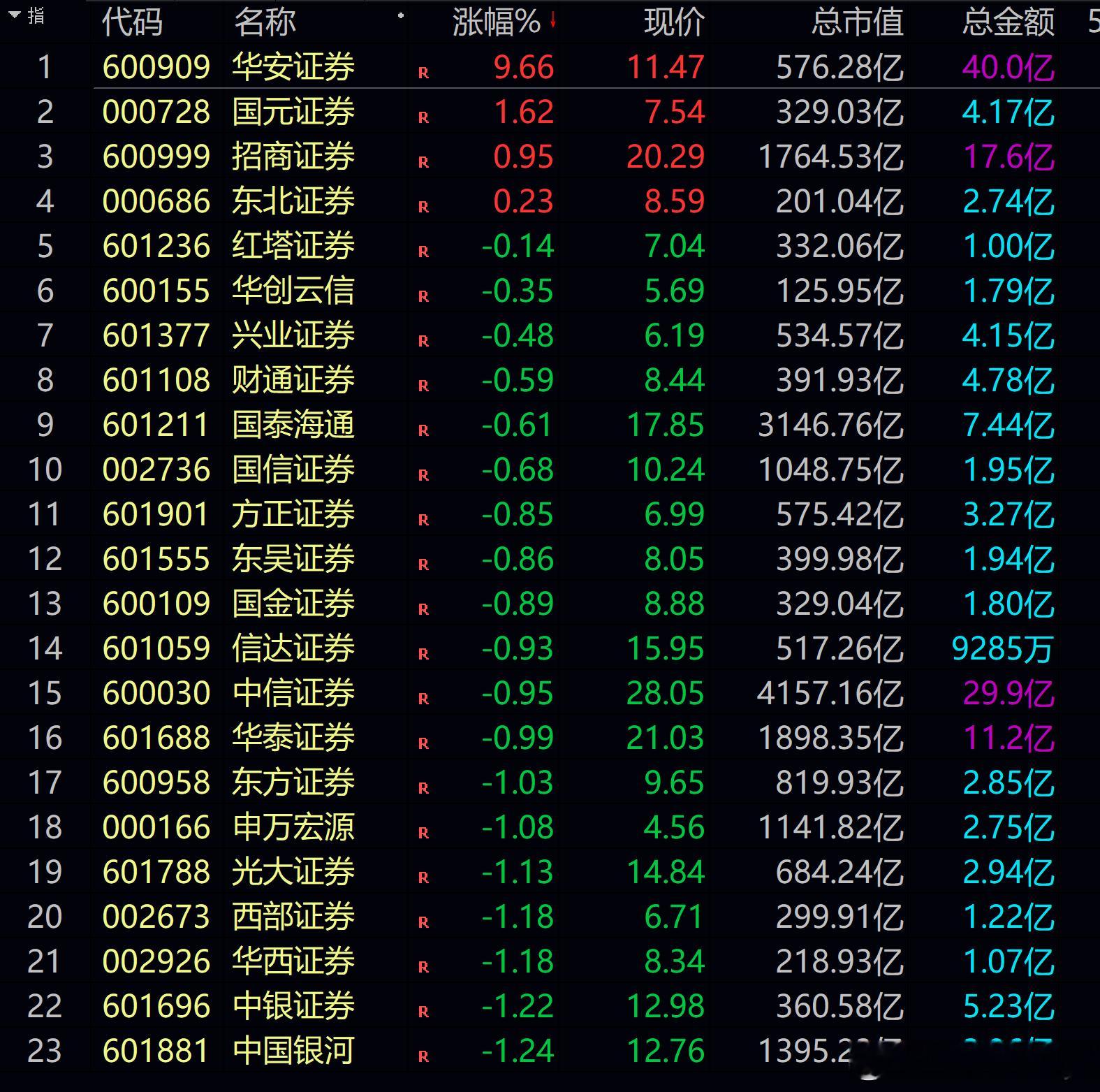Click the R icon in 财通证券 row

pyautogui.click(x=423, y=386)
